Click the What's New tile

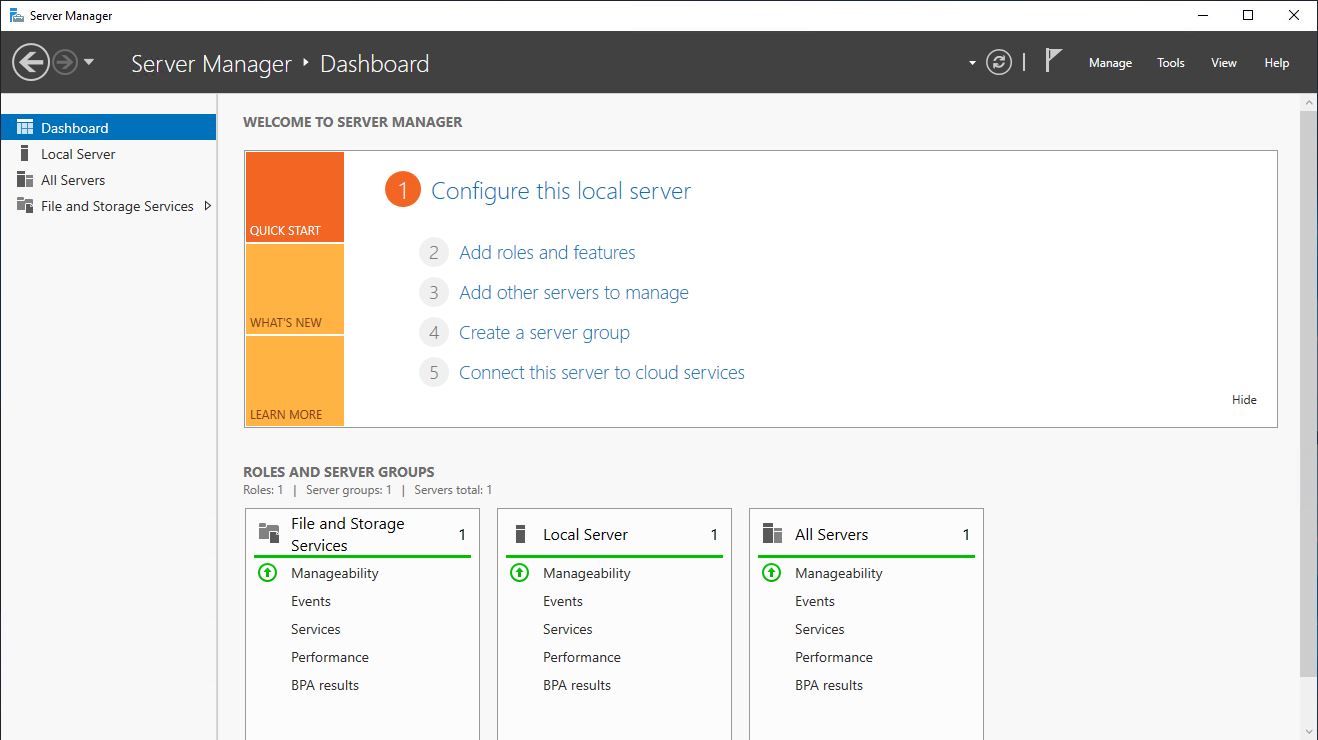294,289
